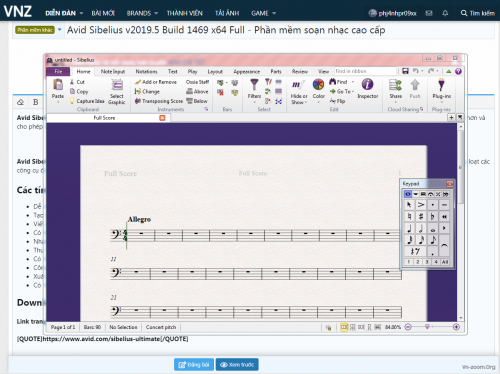Select the sharp accidental on Keypad

click(x=421, y=217)
